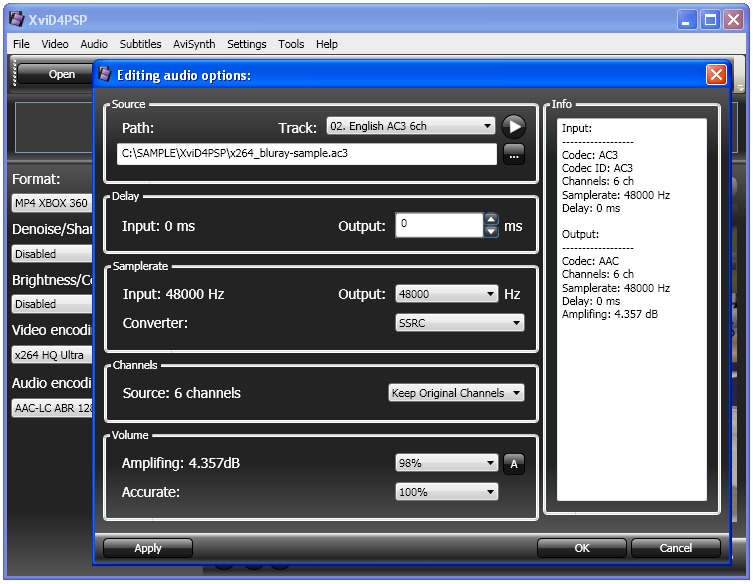753x584 pixels.
Task: Play the selected audio track preview
Action: point(513,127)
